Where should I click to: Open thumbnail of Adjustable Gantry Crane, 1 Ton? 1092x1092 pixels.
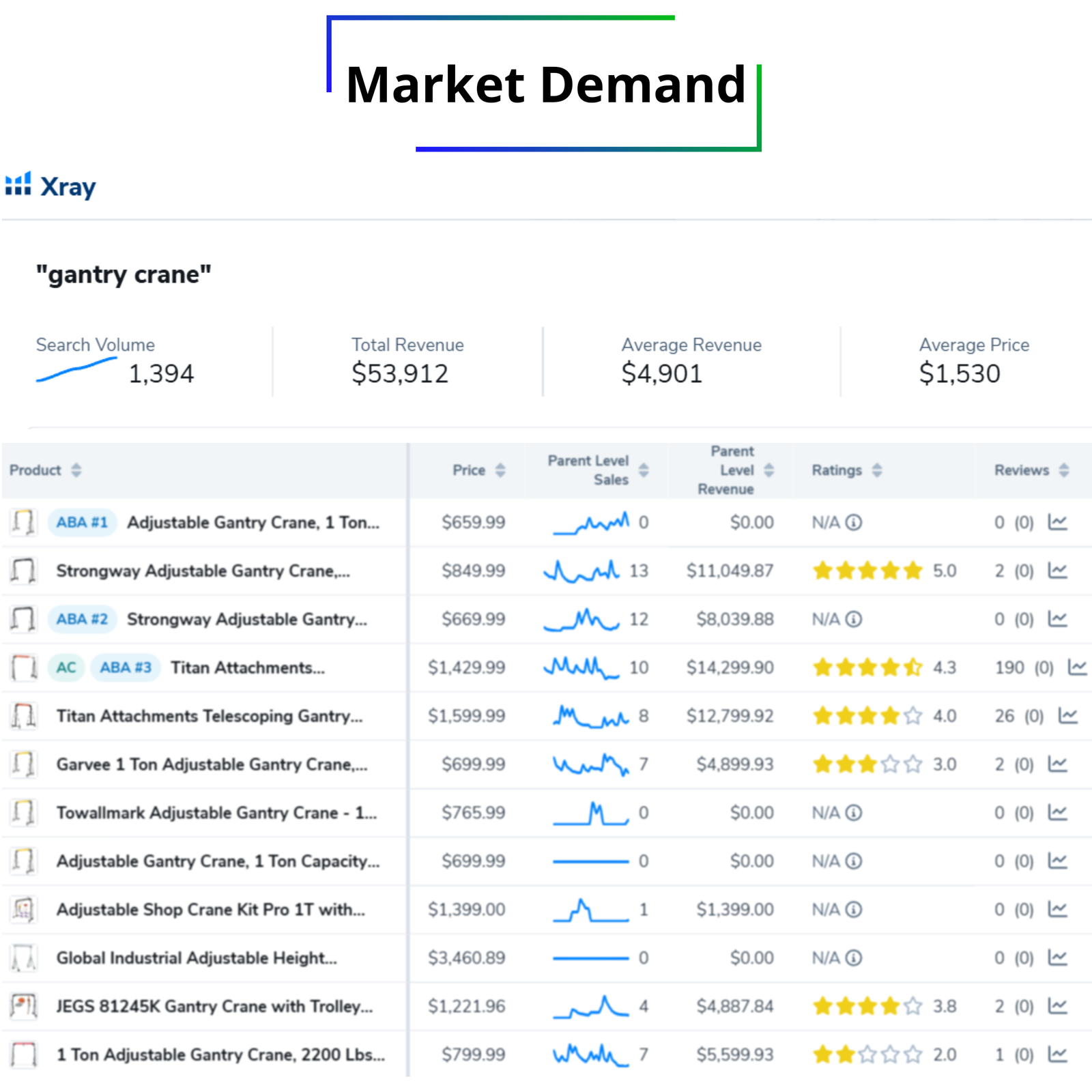[23, 522]
